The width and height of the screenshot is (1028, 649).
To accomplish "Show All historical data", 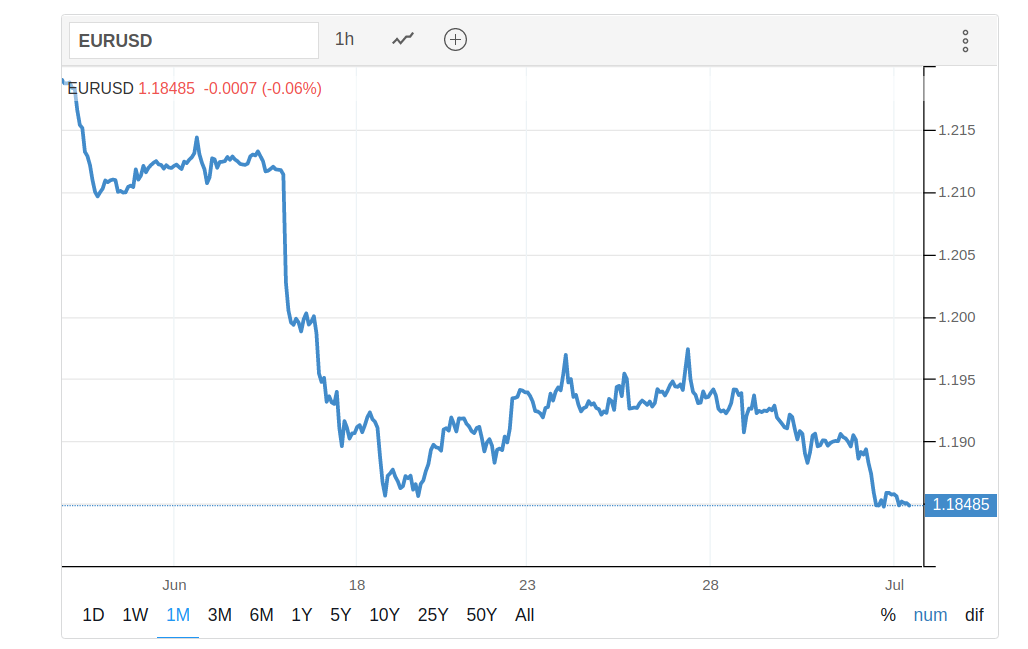I will 524,615.
